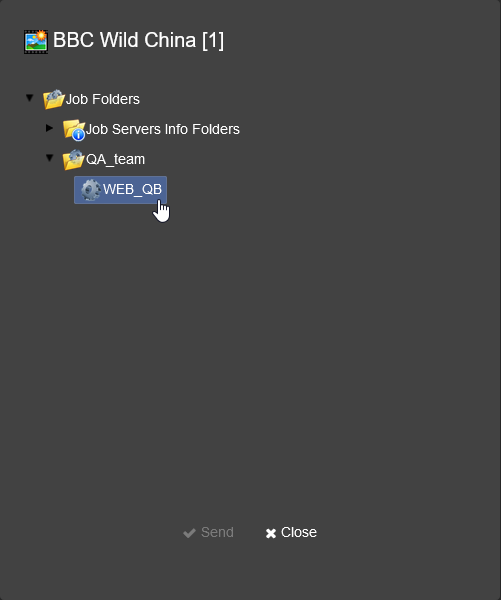Viewport: 501px width, 600px height.
Task: Click the Send button
Action: click(x=208, y=533)
